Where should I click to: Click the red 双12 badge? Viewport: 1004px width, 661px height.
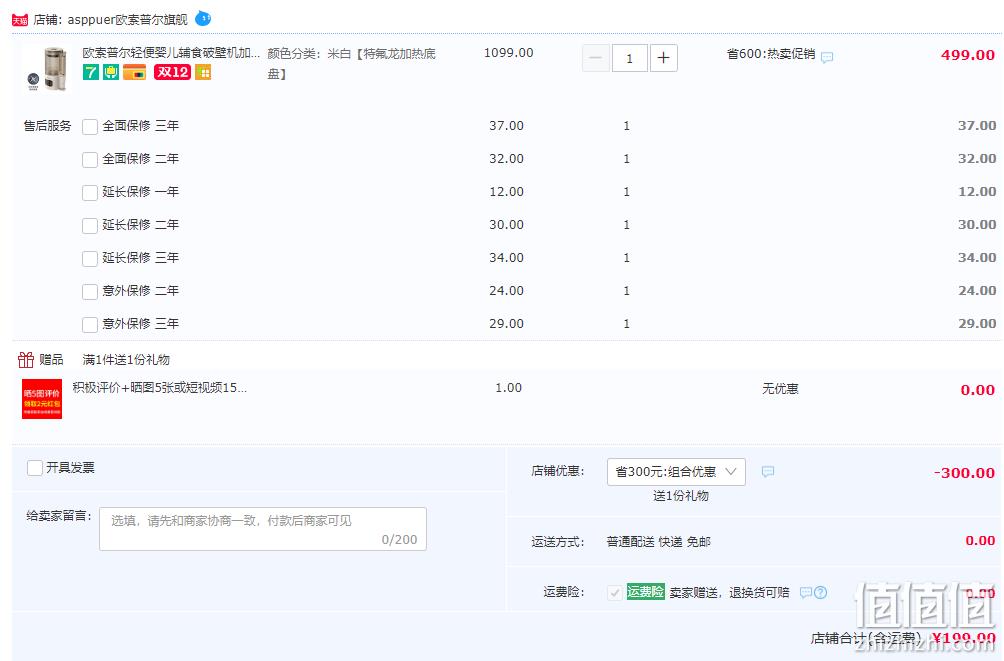[172, 72]
